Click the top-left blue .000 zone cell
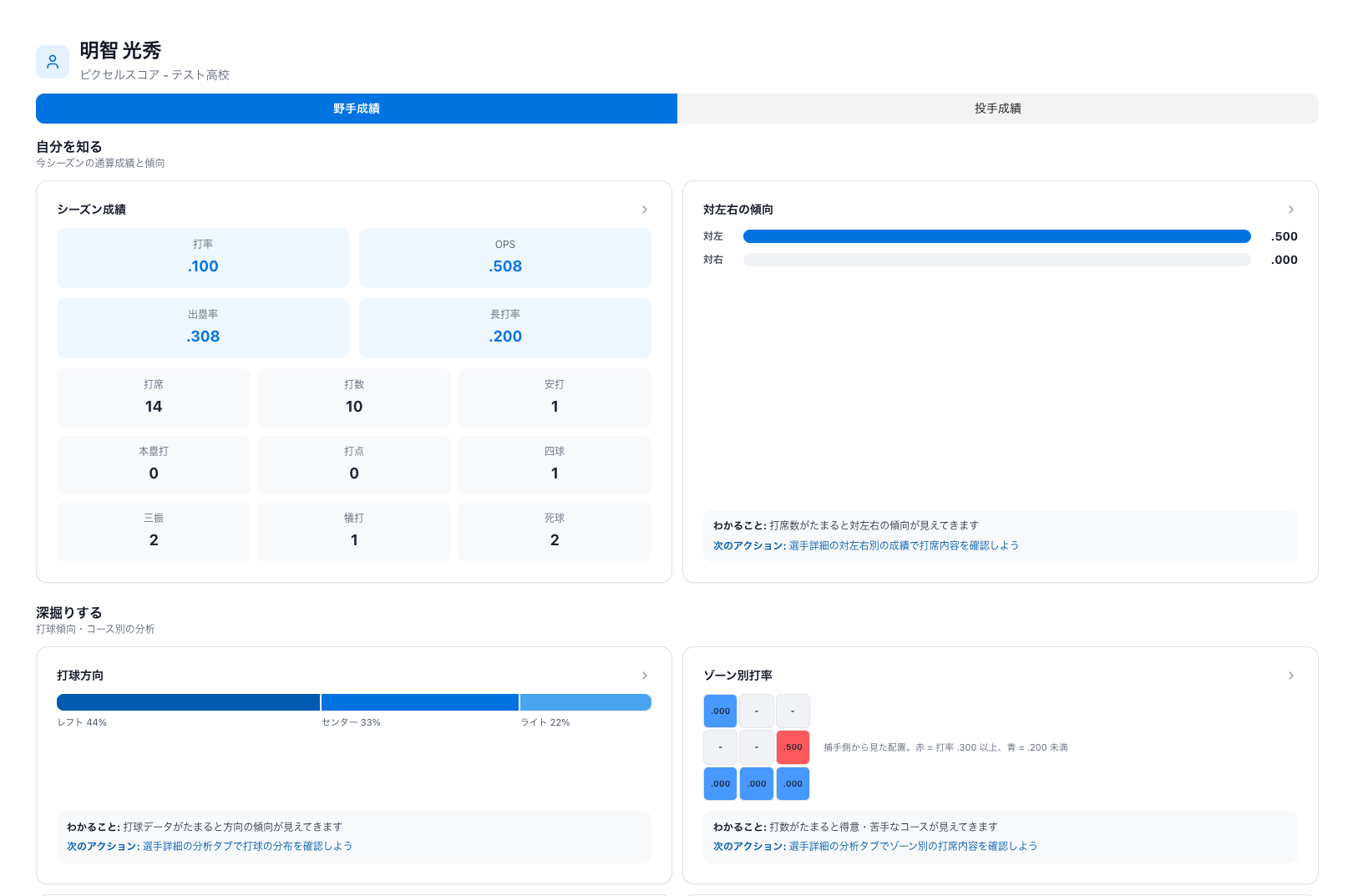The width and height of the screenshot is (1358, 896). [x=720, y=711]
